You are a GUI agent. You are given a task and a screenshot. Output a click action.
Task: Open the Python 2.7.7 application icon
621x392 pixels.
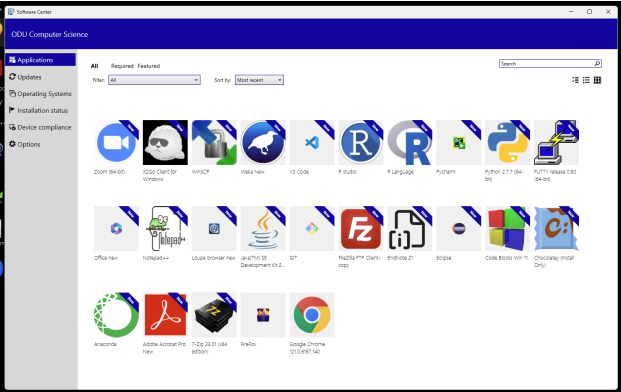[508, 143]
